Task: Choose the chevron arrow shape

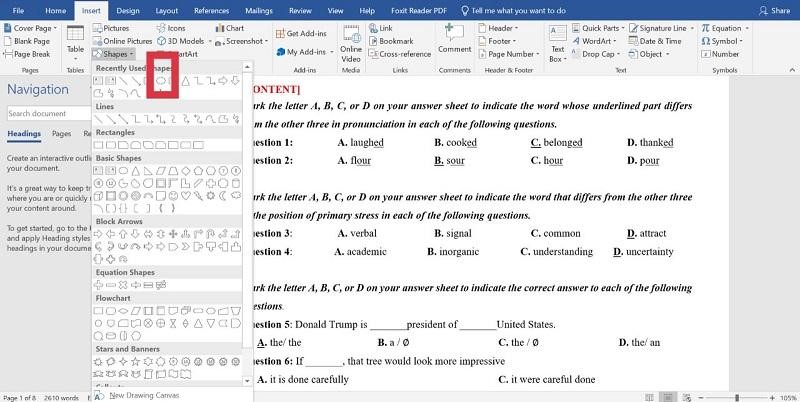Action: click(x=186, y=247)
